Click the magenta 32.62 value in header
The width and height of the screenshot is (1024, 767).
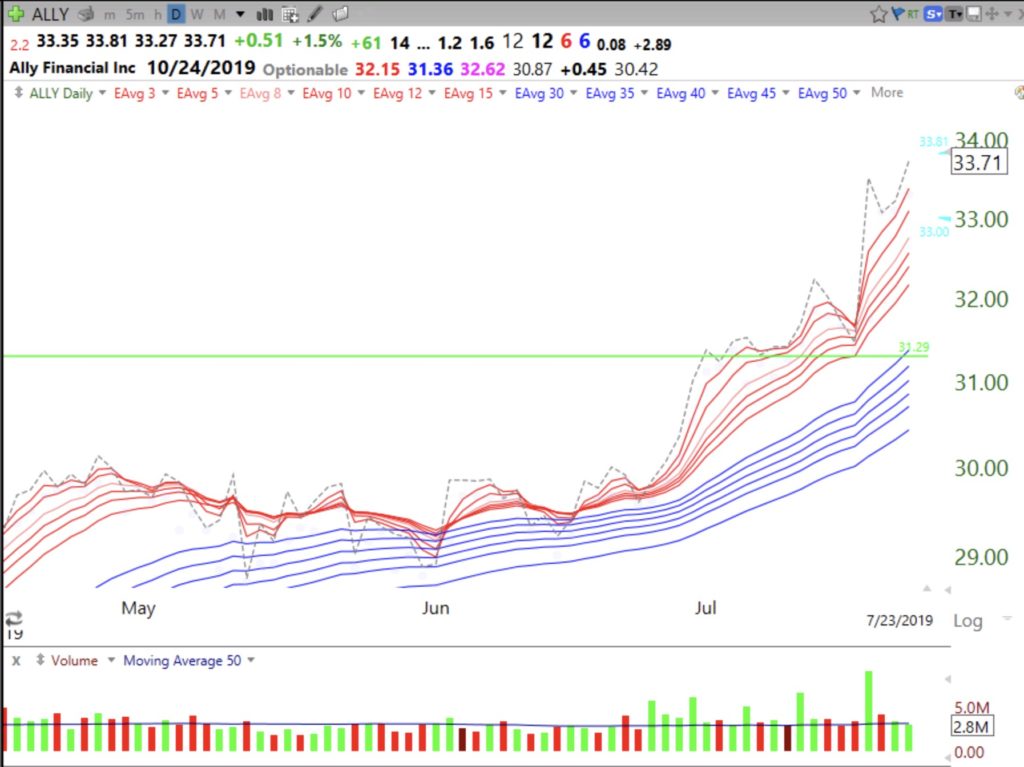483,69
